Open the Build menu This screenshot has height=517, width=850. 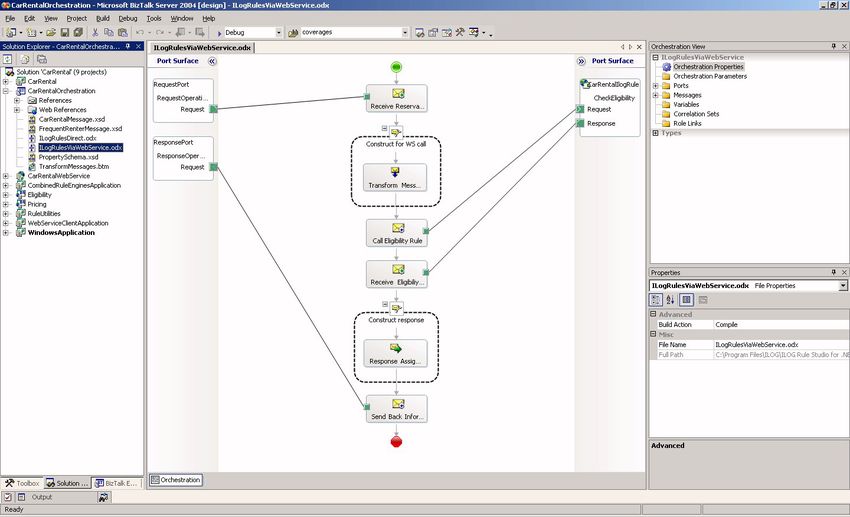(102, 18)
